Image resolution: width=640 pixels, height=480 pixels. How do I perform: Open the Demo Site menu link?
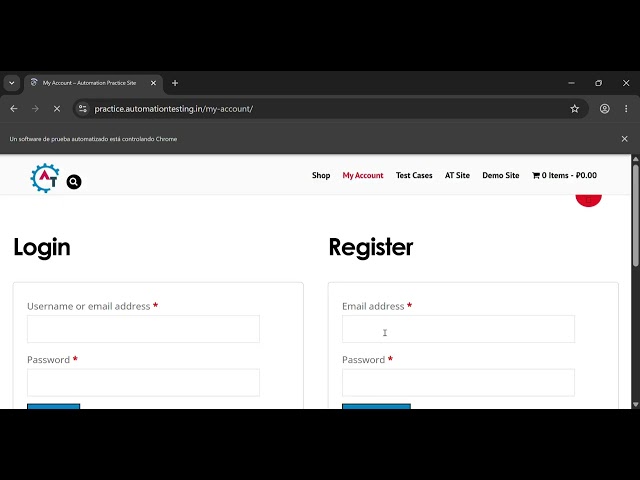pyautogui.click(x=501, y=176)
